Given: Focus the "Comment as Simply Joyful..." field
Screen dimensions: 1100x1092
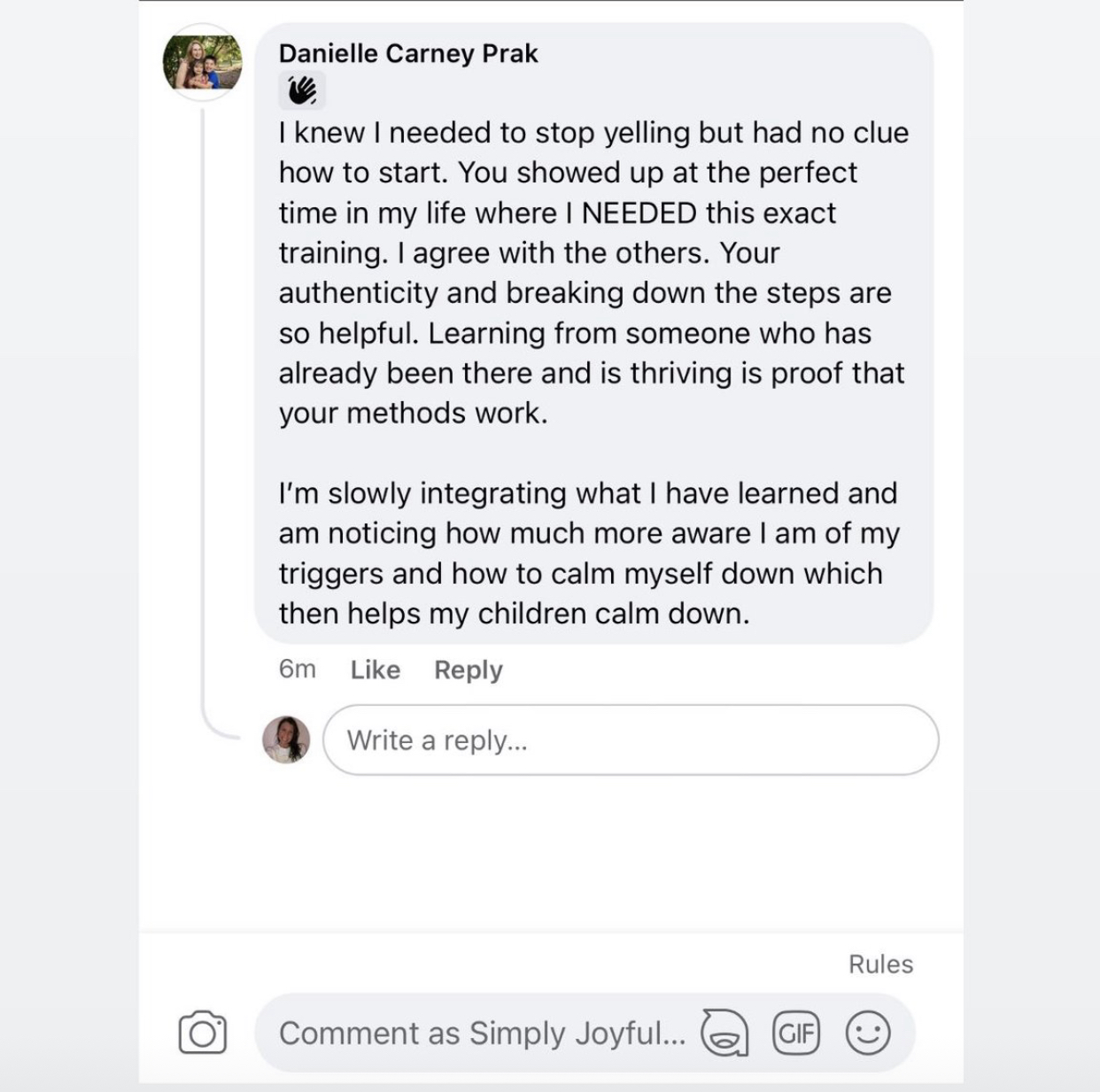Looking at the screenshot, I should (x=482, y=1033).
